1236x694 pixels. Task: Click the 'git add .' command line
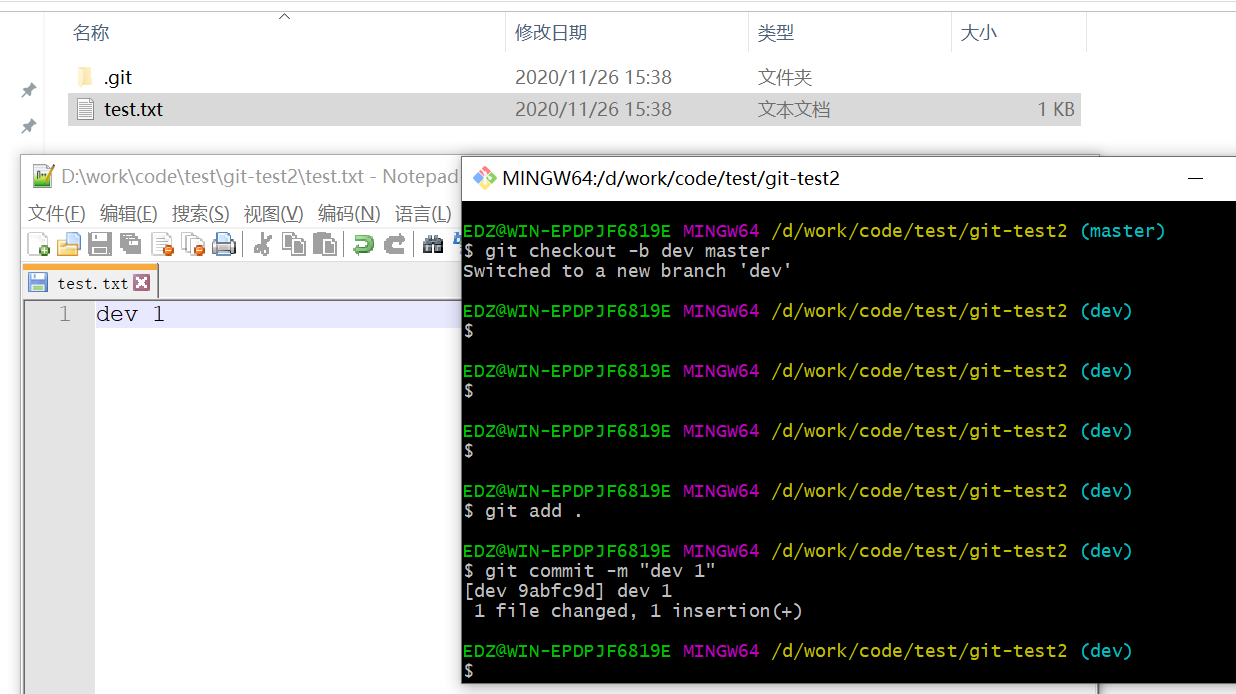pyautogui.click(x=522, y=511)
